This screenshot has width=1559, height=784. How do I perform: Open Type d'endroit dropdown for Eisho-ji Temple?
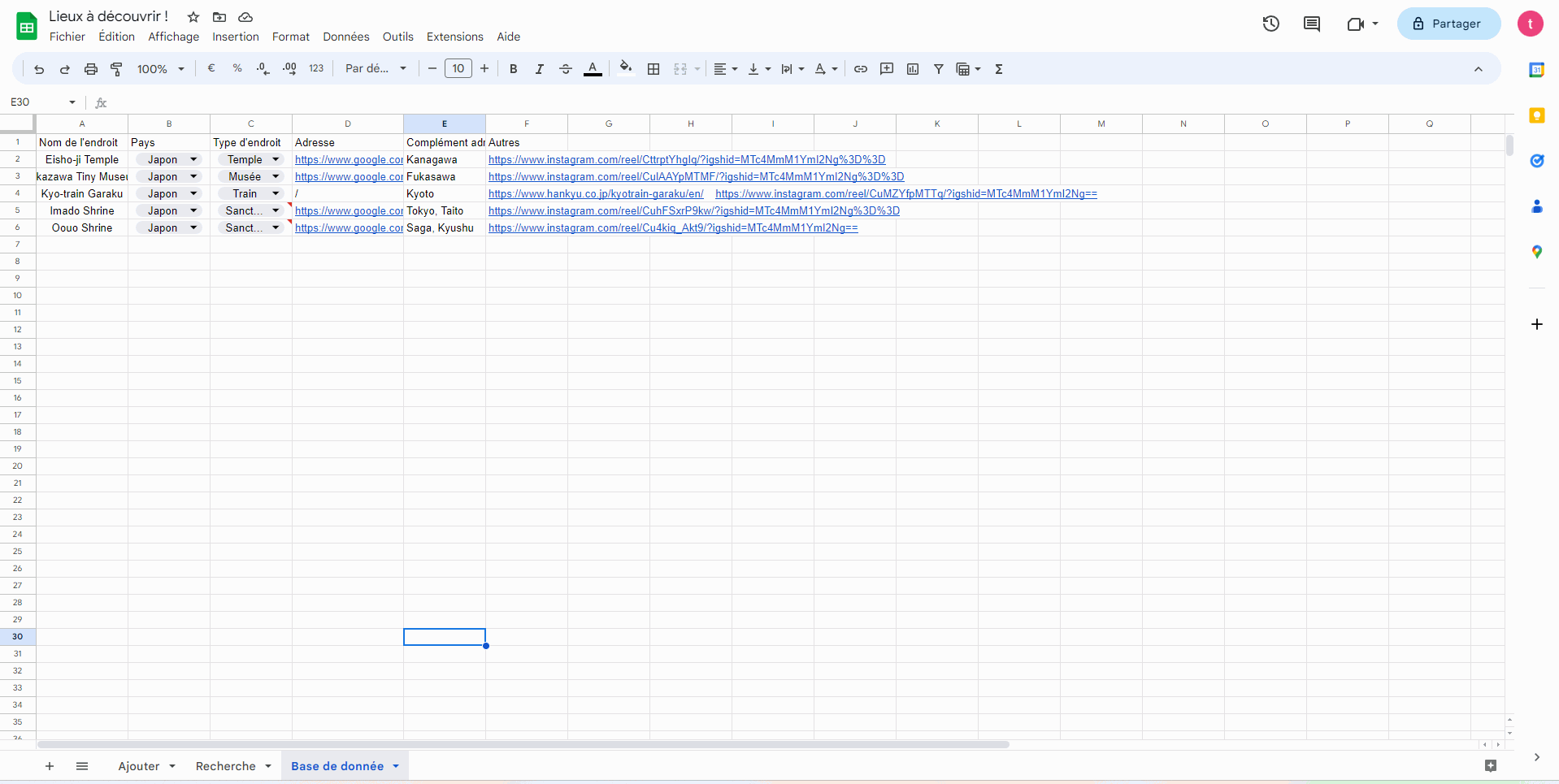tap(276, 159)
